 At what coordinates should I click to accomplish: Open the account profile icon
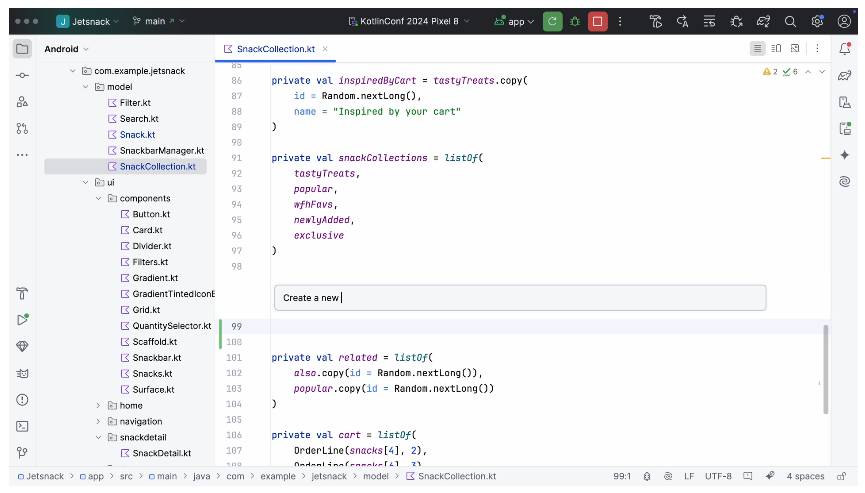coord(844,22)
